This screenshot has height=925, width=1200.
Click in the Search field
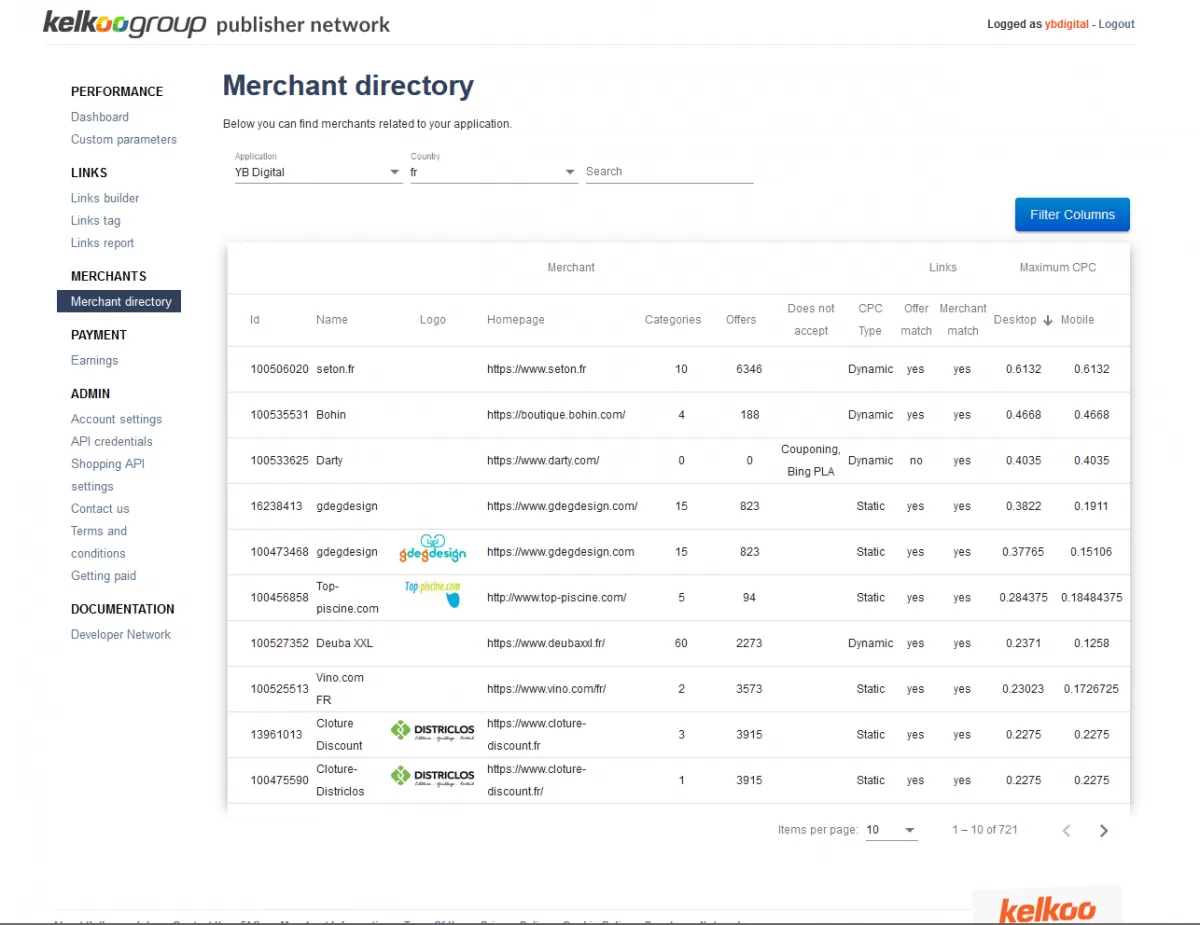669,172
